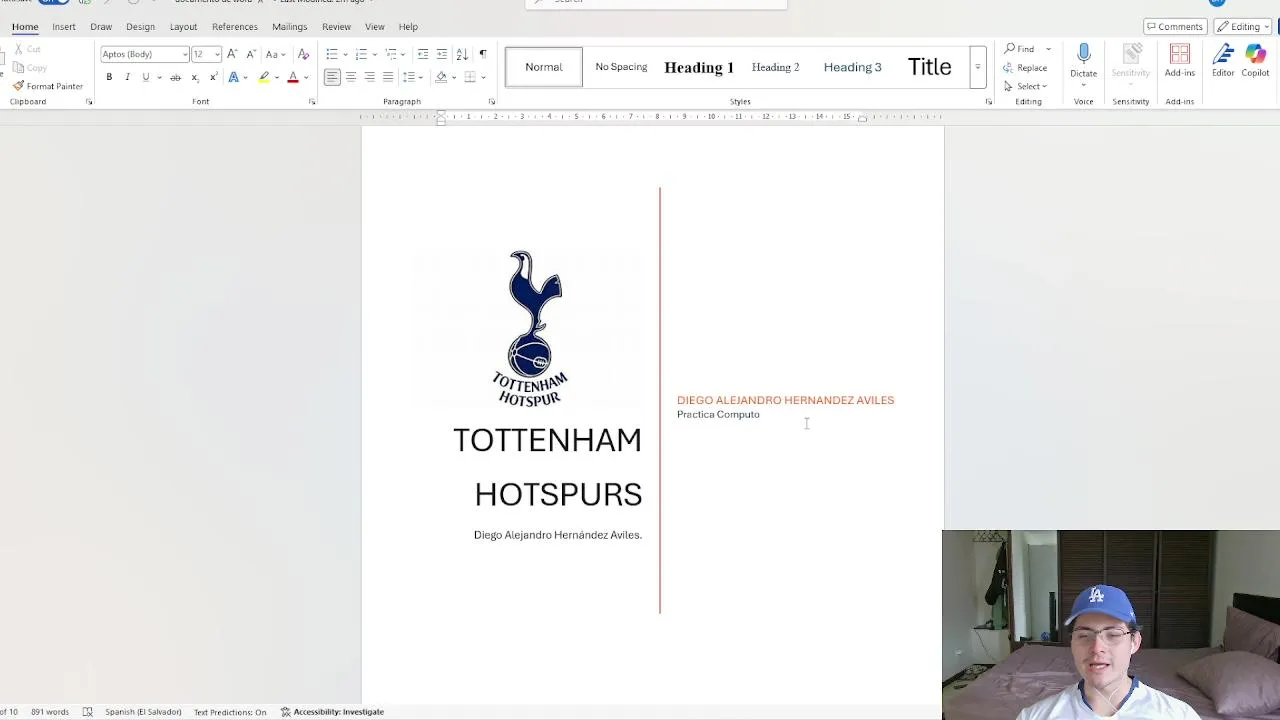Sort the selected text
1280x720 pixels.
pos(462,54)
